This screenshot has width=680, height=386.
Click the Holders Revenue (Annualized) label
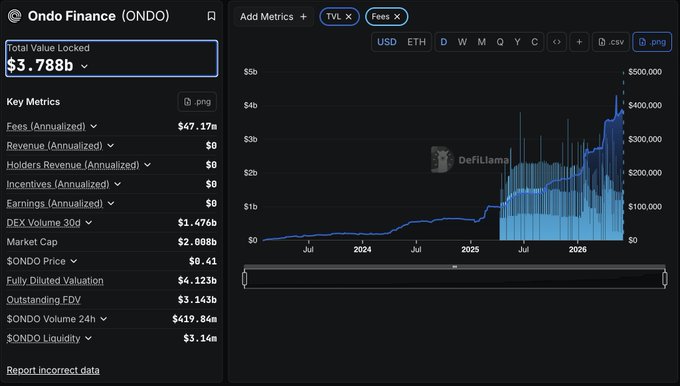(x=73, y=165)
